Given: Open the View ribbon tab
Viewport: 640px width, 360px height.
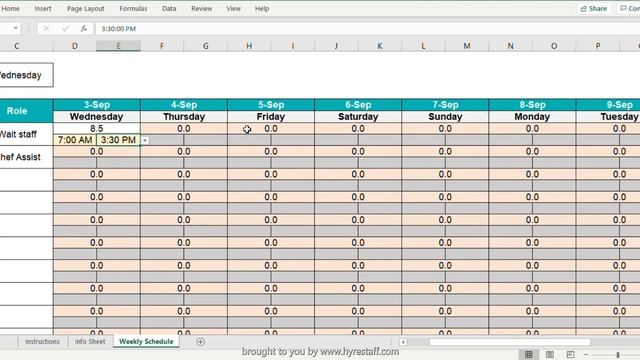Looking at the screenshot, I should [x=233, y=9].
